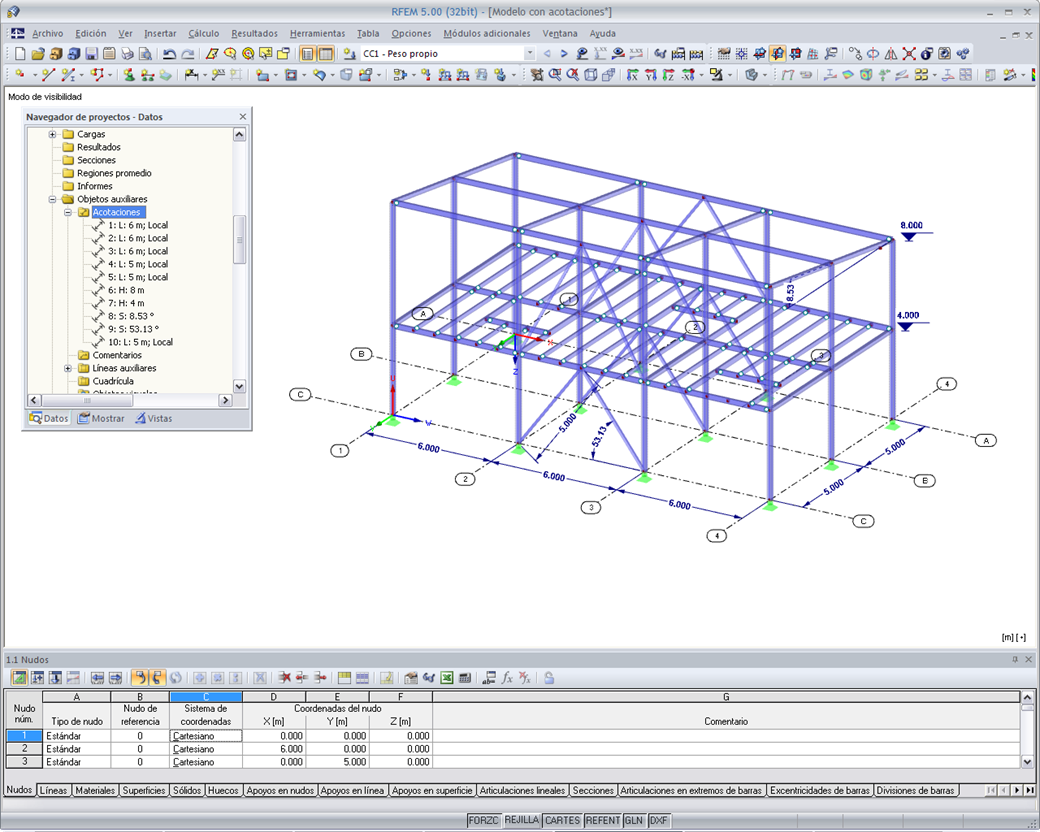Open the Archivo menu

point(47,33)
